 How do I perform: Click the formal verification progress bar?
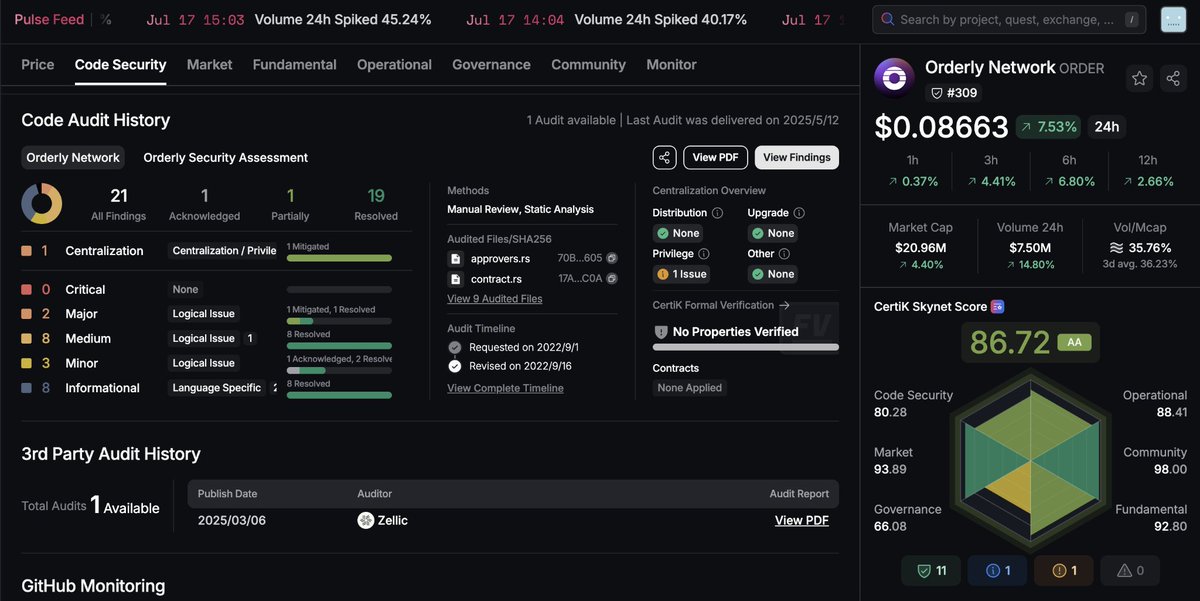[x=746, y=347]
